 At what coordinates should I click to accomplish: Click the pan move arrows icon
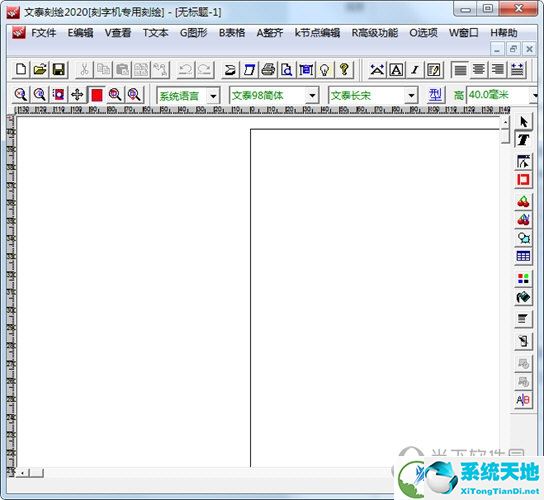[77, 94]
